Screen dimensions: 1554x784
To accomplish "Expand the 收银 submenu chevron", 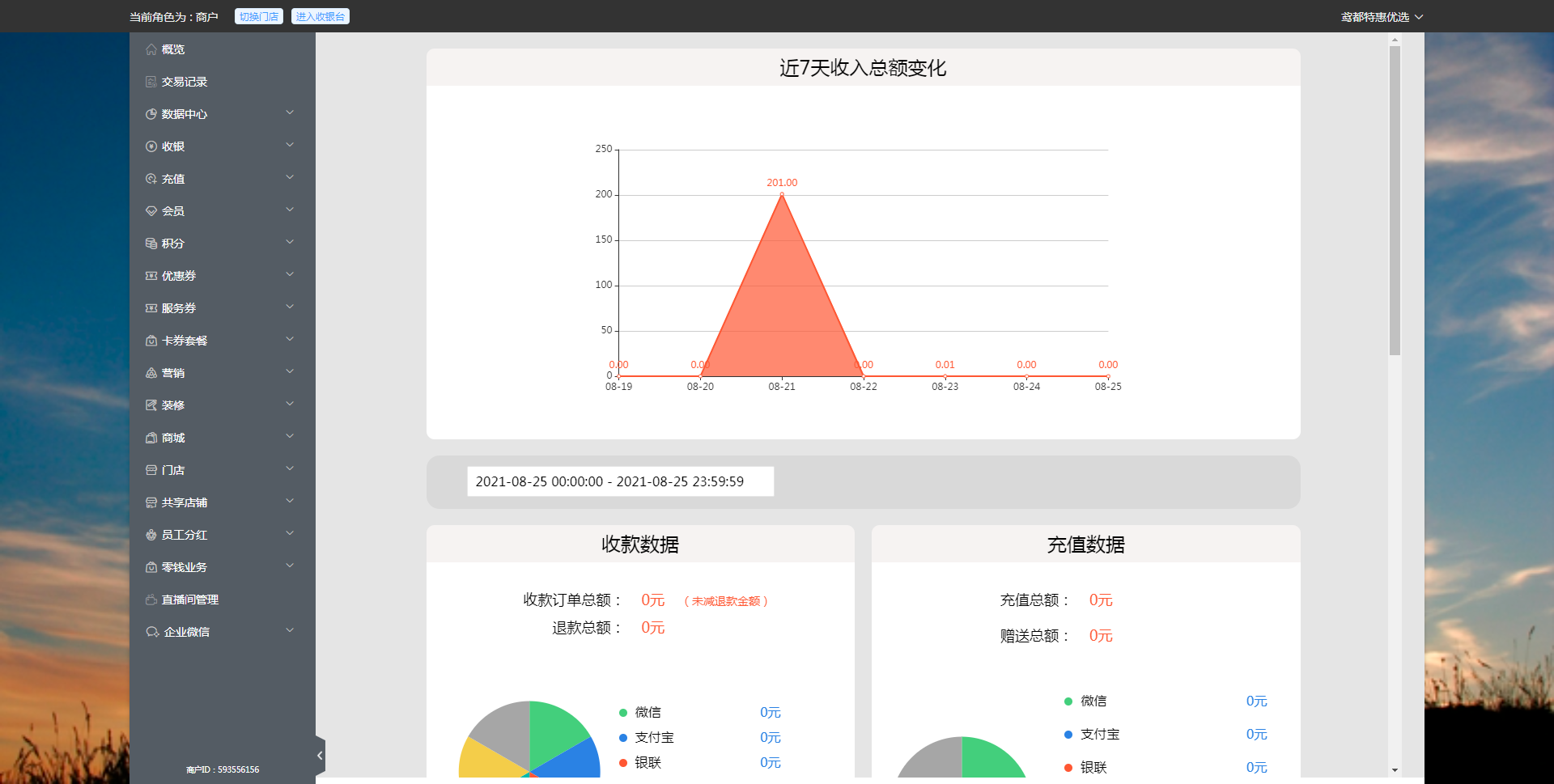I will 290,145.
